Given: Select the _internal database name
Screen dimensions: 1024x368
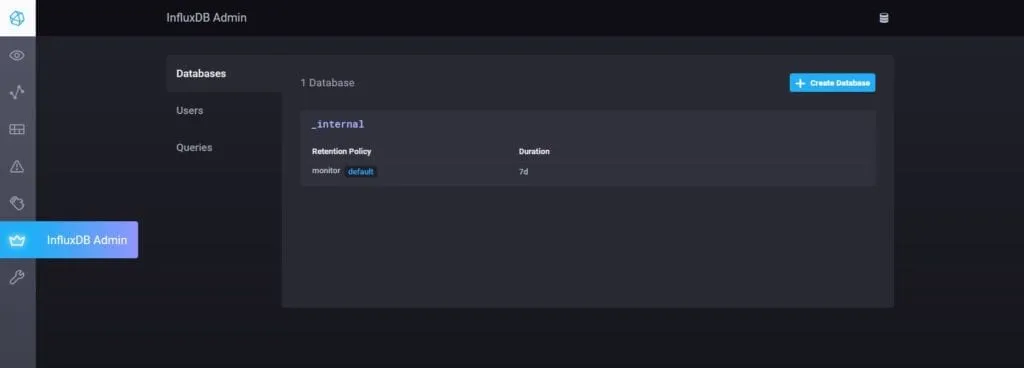Looking at the screenshot, I should (338, 124).
